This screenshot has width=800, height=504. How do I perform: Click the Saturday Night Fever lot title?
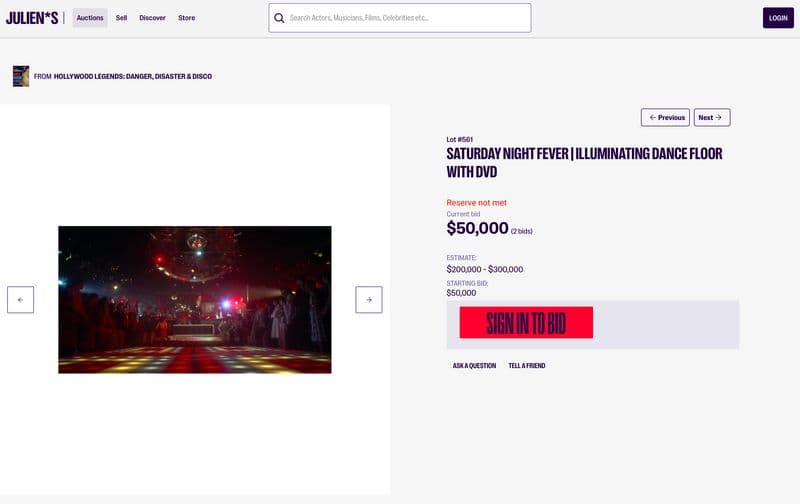[584, 163]
